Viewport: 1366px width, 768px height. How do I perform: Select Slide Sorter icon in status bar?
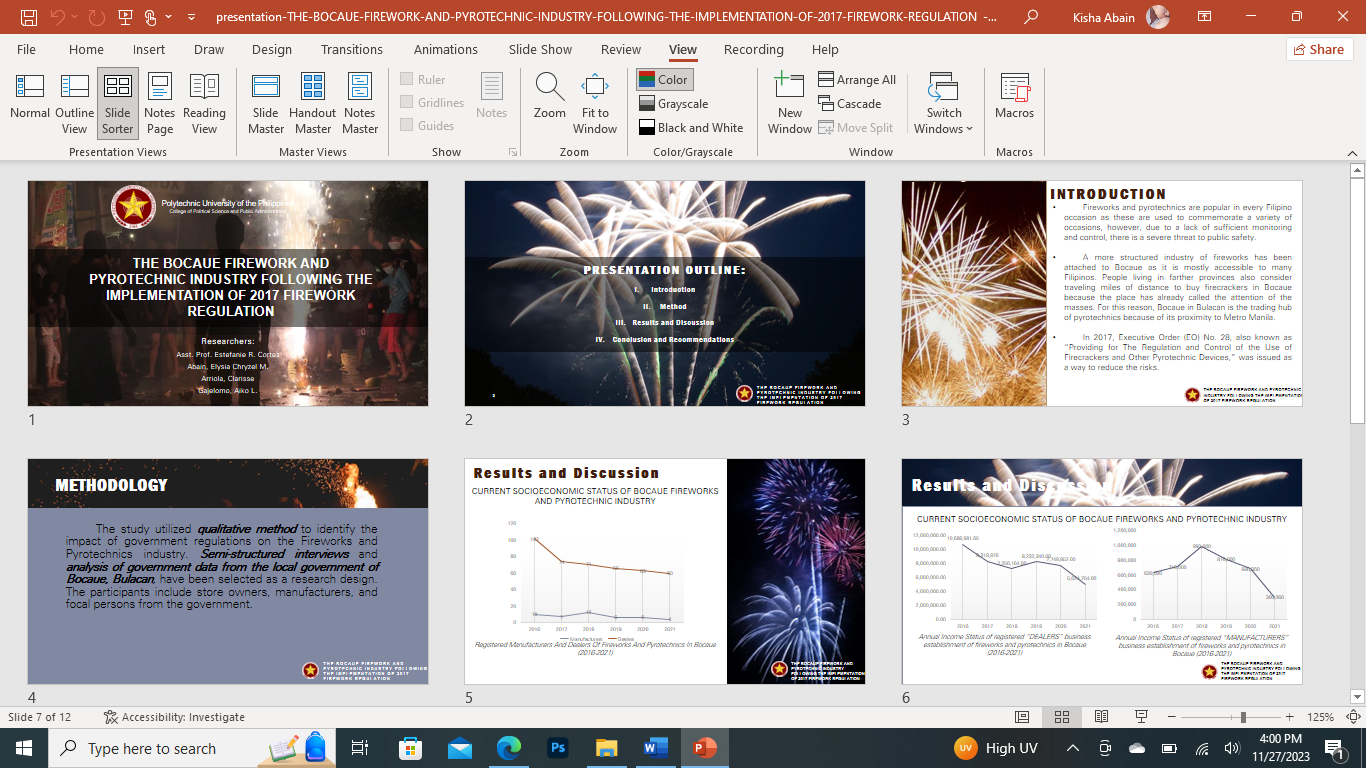[x=1062, y=717]
